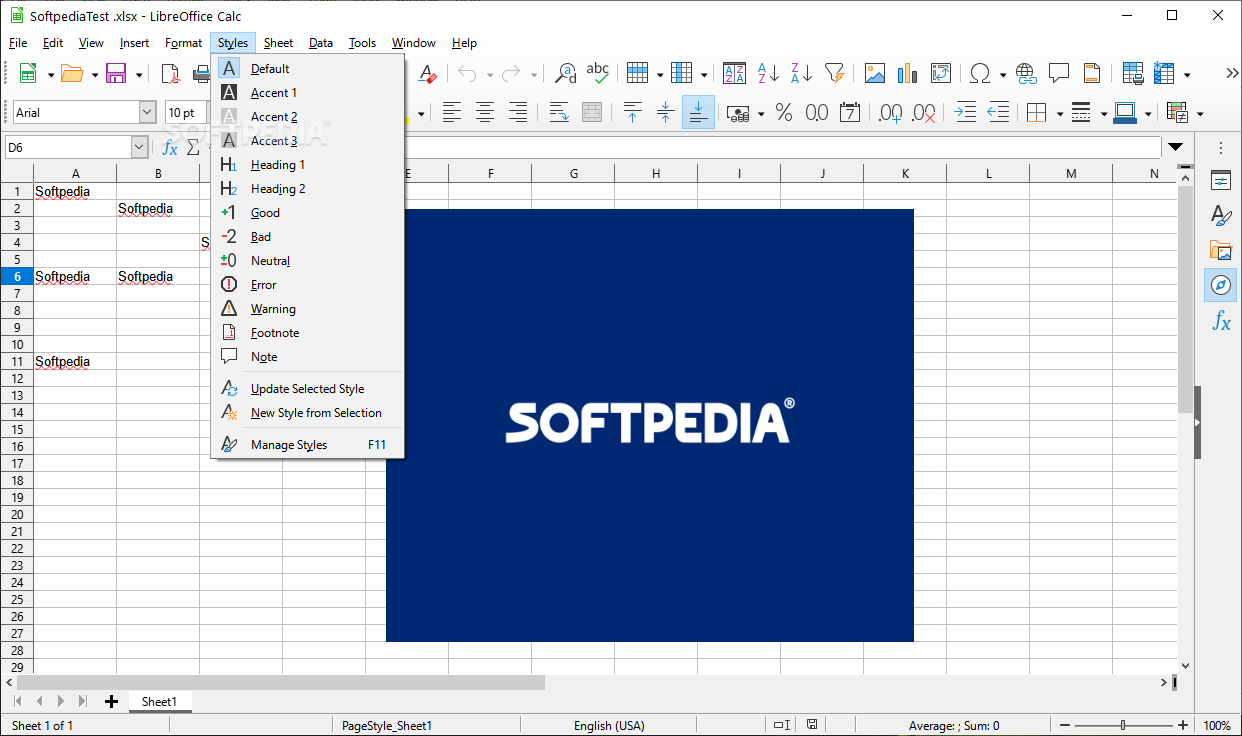Toggle the selection mode icon in status bar
The width and height of the screenshot is (1242, 736).
pos(781,725)
